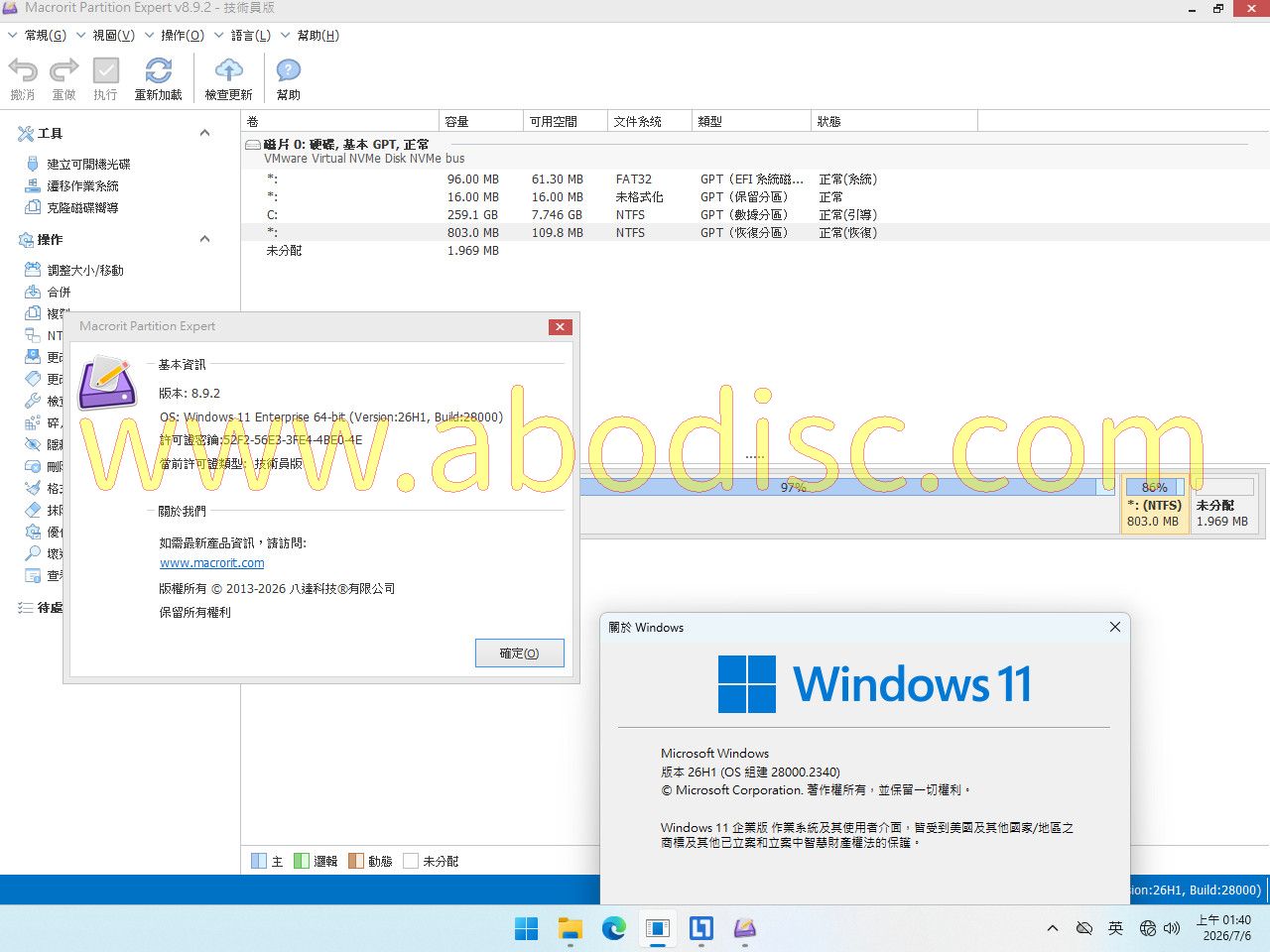Open File Explorer from the taskbar
1270x952 pixels.
[x=571, y=928]
